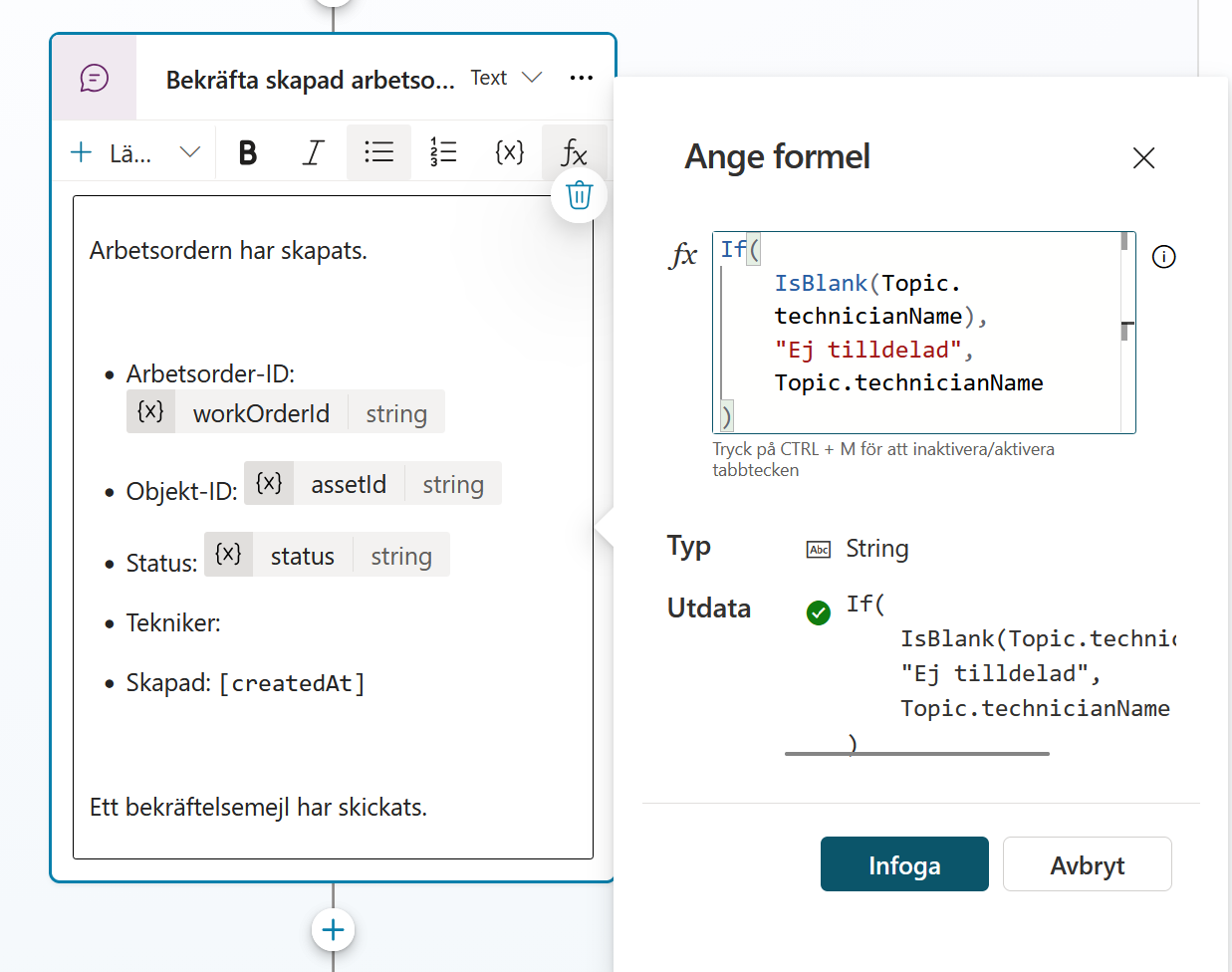
Task: Show formula info via the information icon
Action: 1163,257
